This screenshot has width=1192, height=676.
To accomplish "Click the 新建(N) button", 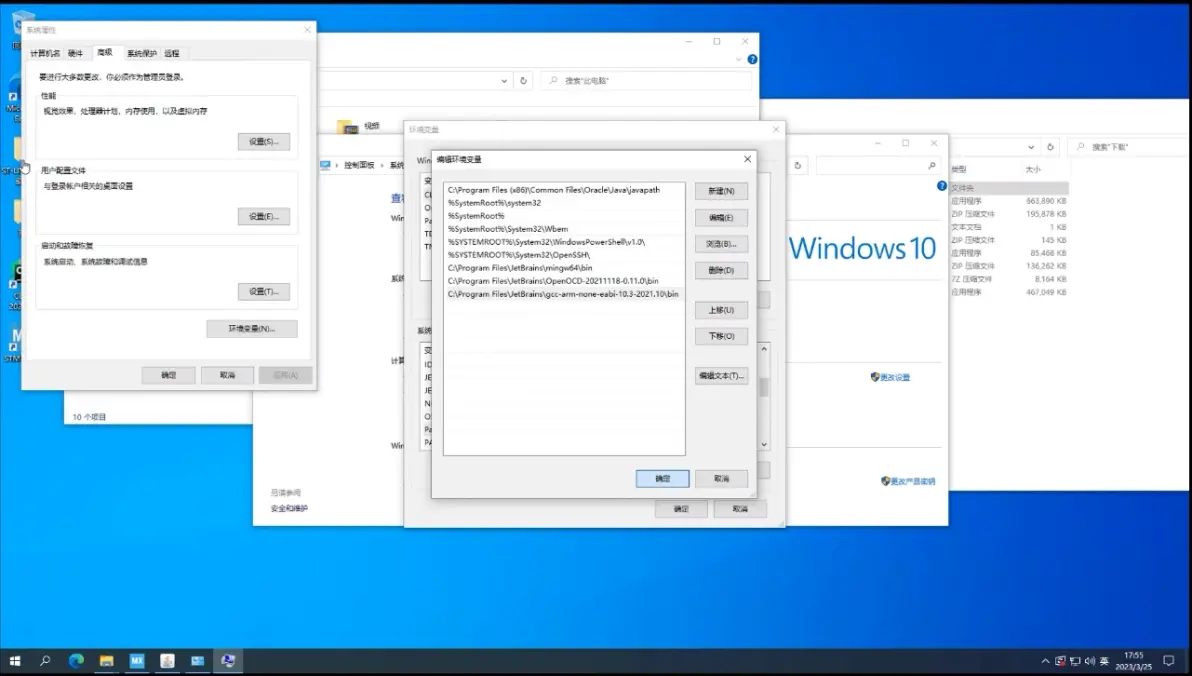I will point(721,191).
